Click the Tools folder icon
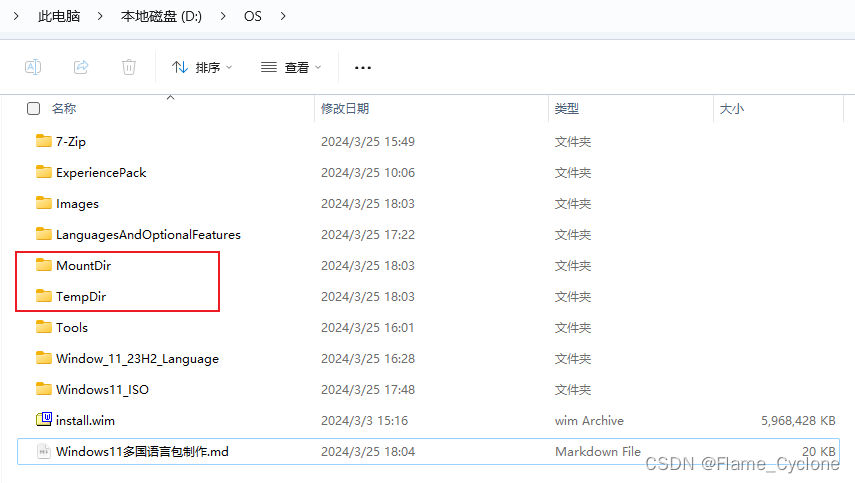Viewport: 855px width, 483px height. [44, 327]
